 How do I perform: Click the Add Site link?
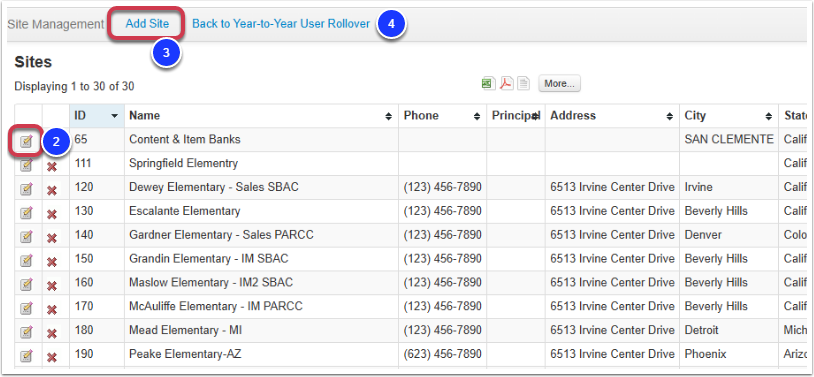[147, 24]
